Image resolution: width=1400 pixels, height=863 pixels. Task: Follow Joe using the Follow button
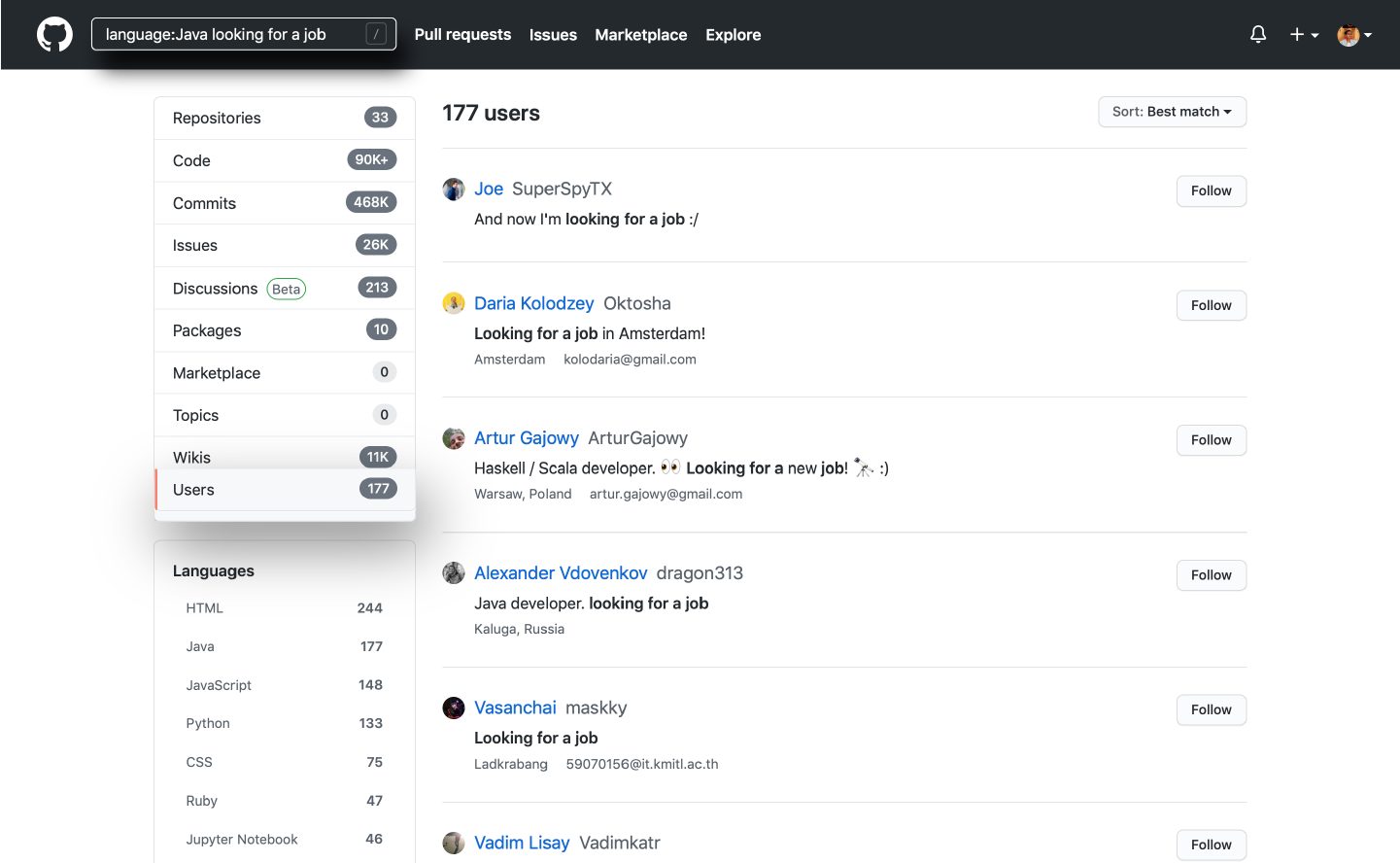pos(1211,190)
